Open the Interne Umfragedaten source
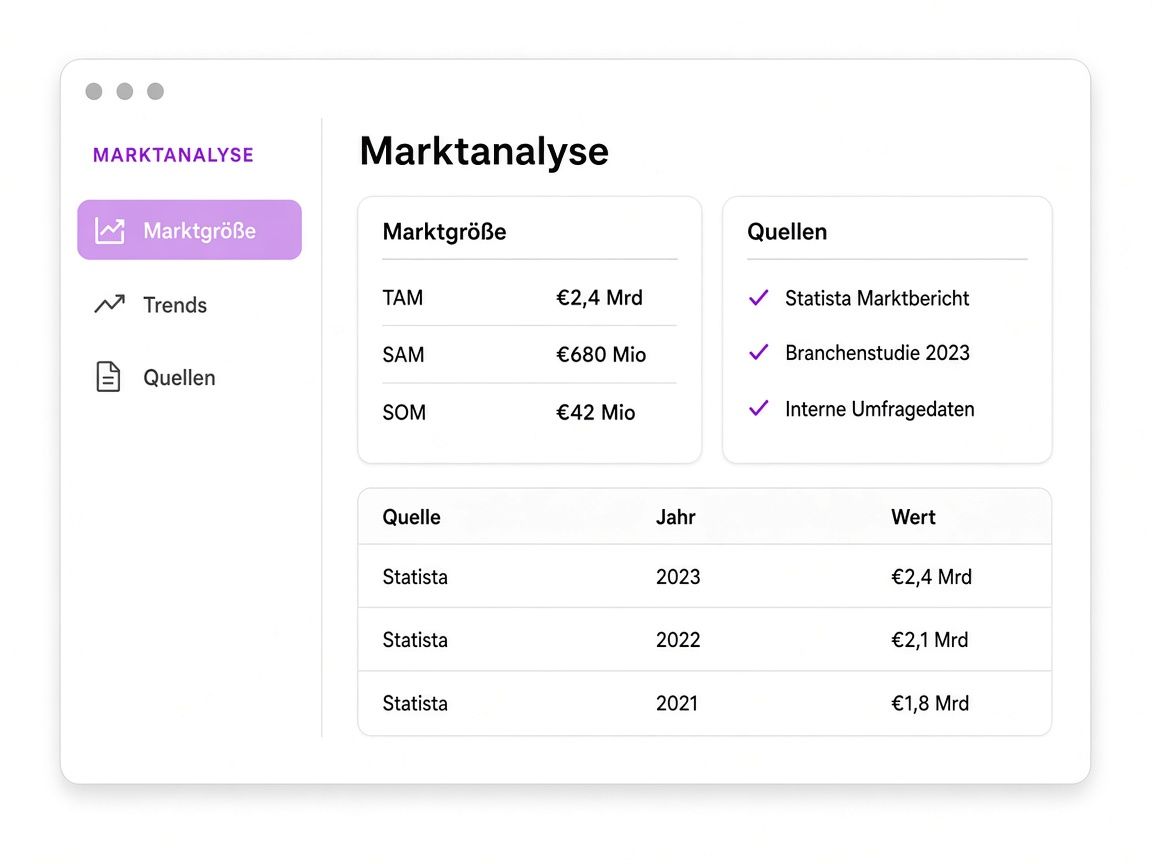Viewport: 1152px width, 864px height. (879, 409)
